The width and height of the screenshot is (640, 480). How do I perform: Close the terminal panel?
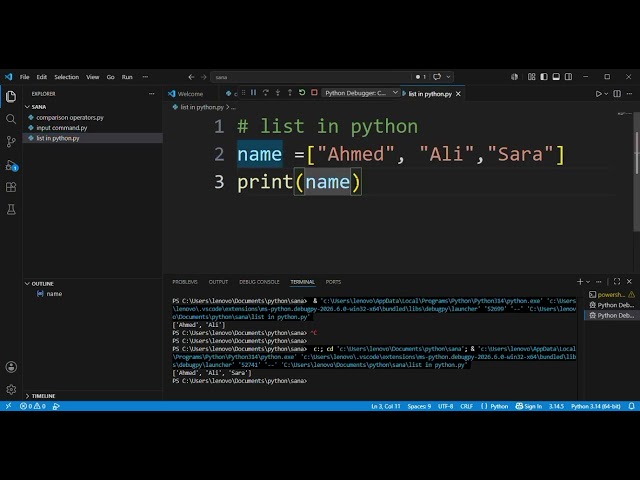coord(629,282)
